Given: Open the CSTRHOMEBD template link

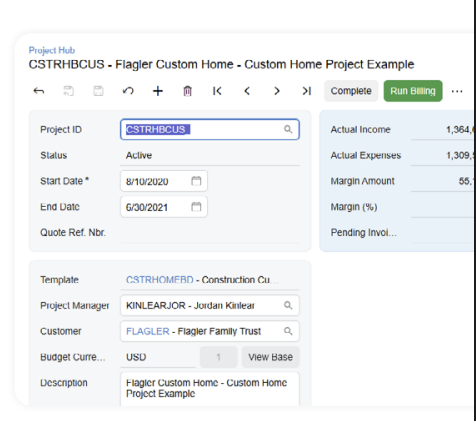Looking at the screenshot, I should [160, 280].
